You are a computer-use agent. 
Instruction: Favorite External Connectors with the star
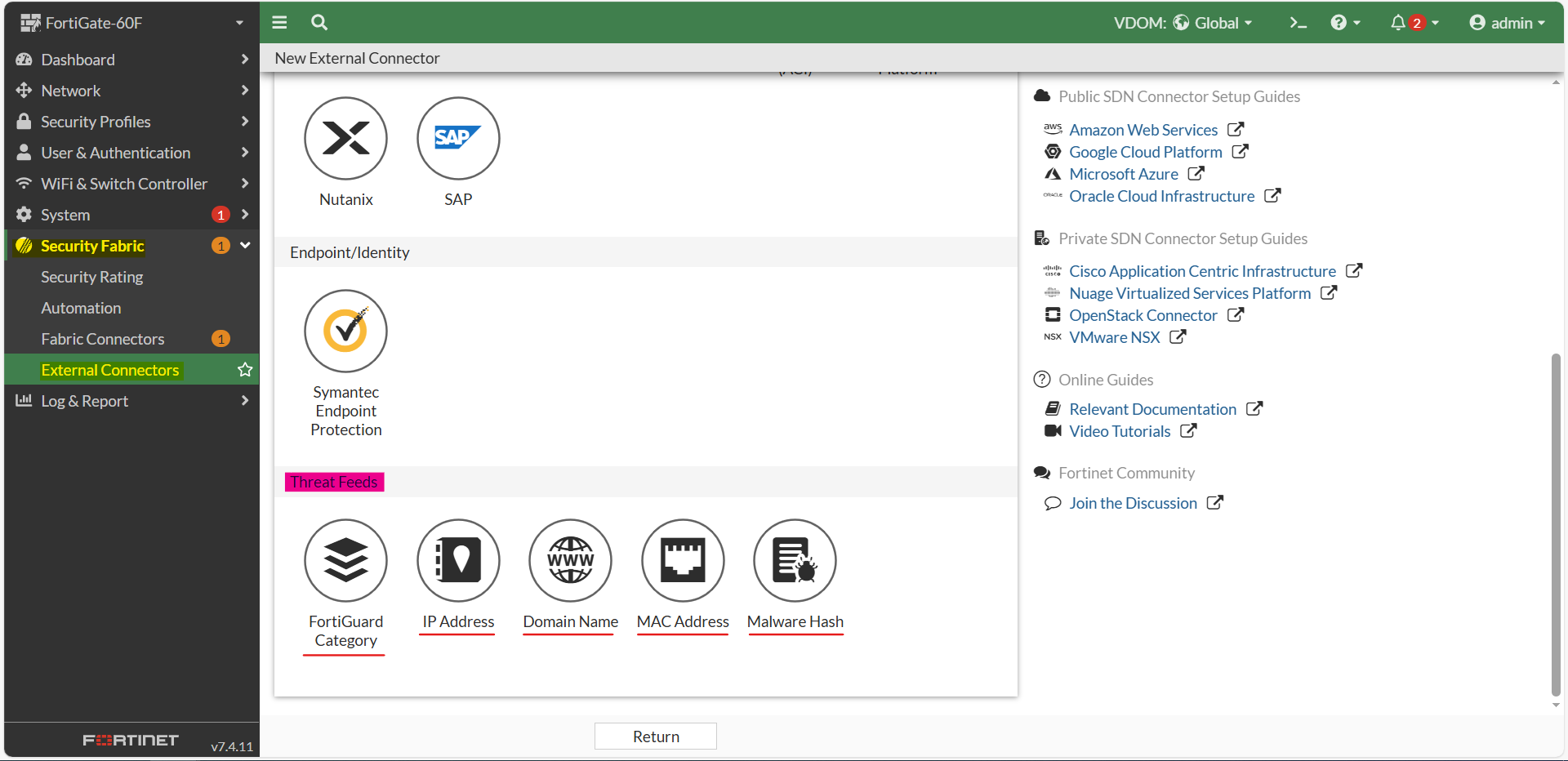[x=245, y=370]
